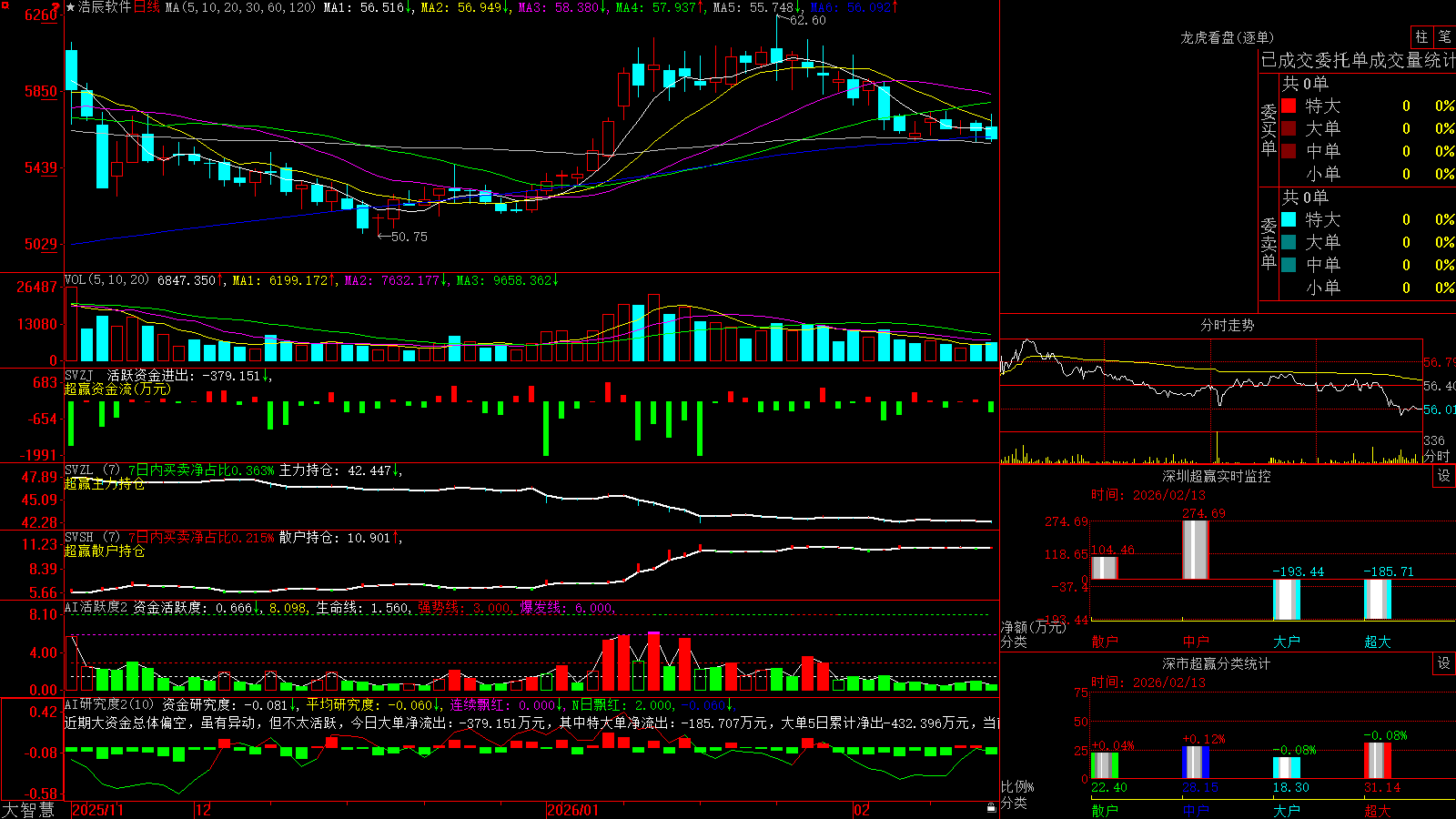
Task: Click the MA1: 56.516 value
Action: point(364,7)
